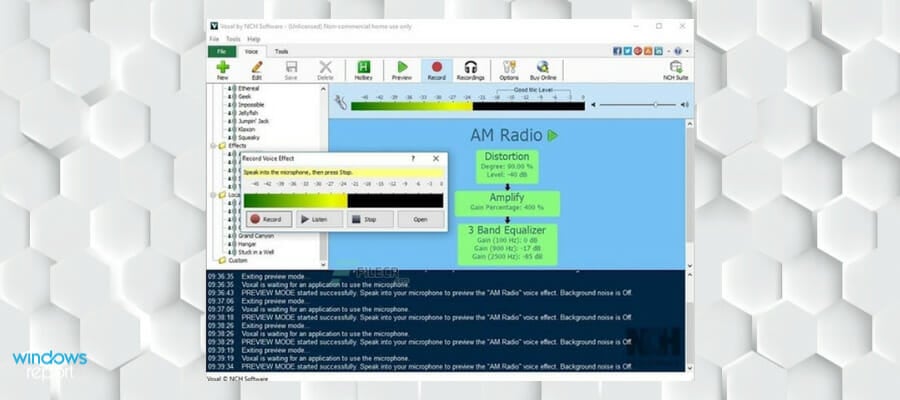Click the microphone icon beside level meter
The height and width of the screenshot is (400, 900).
(340, 102)
